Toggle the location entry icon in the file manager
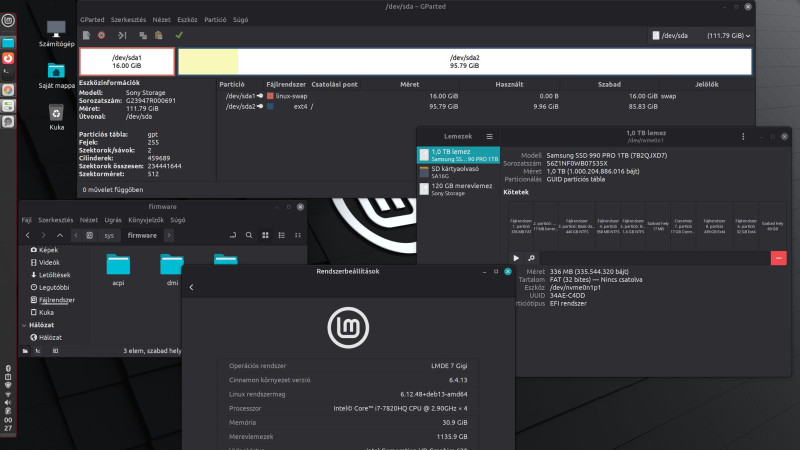800x450 pixels. tap(233, 235)
